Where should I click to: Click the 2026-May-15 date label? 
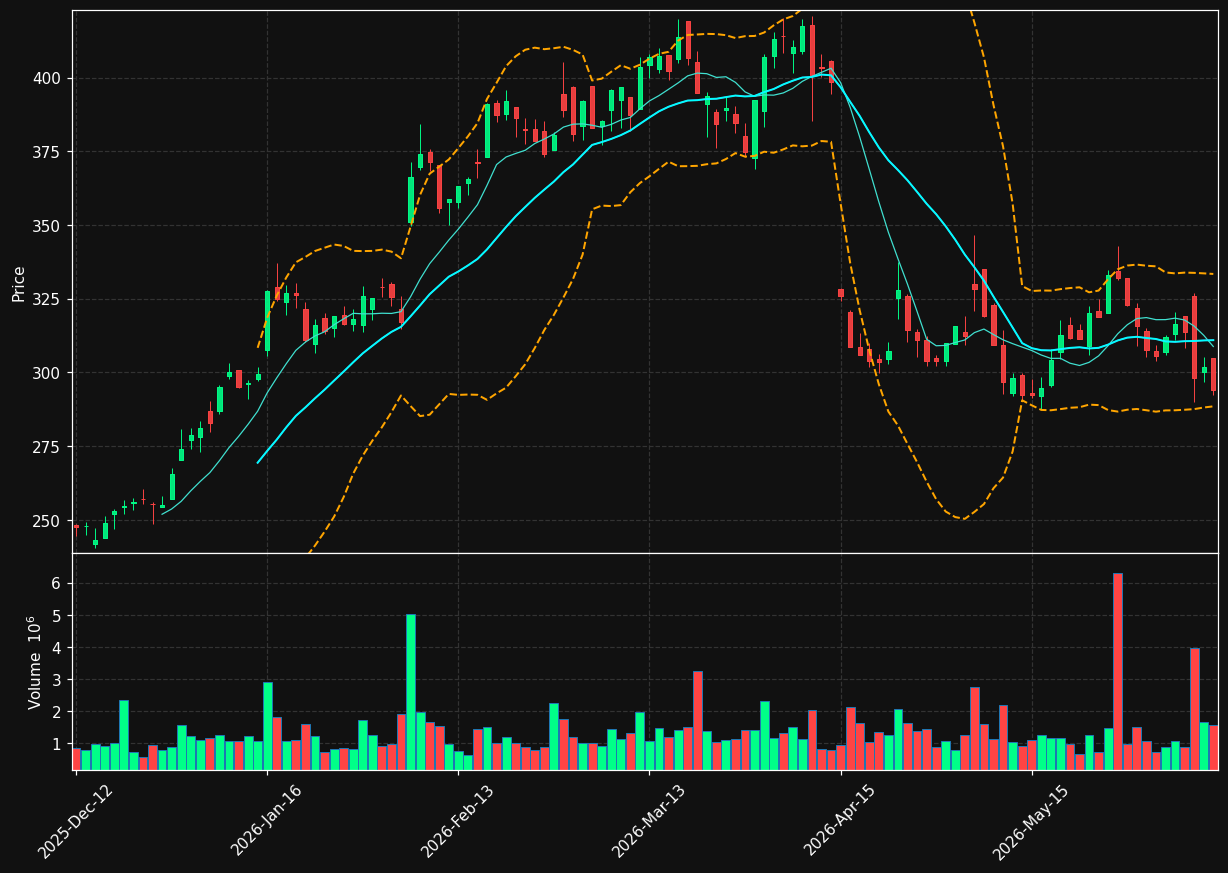point(1031,821)
